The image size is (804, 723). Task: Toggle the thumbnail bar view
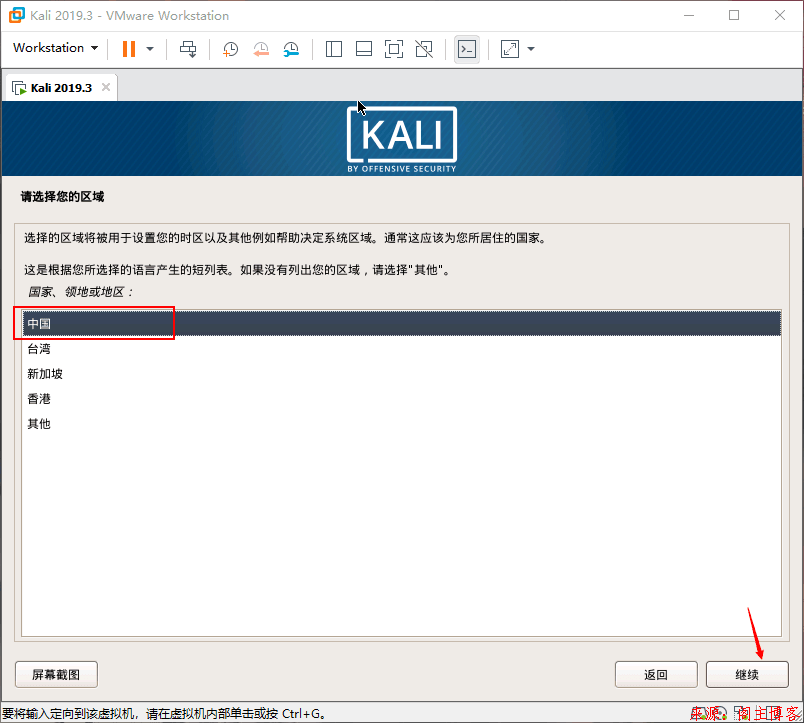click(364, 49)
